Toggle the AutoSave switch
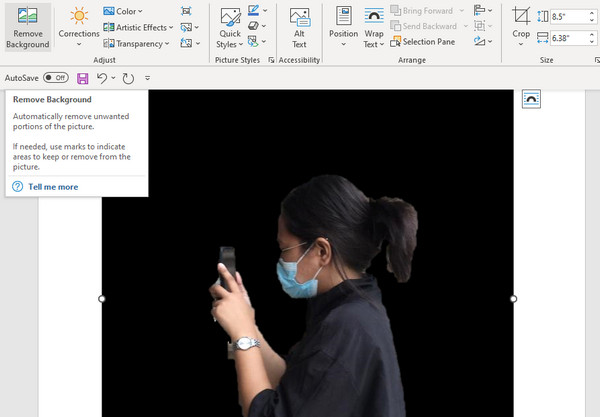This screenshot has width=600, height=417. point(55,77)
